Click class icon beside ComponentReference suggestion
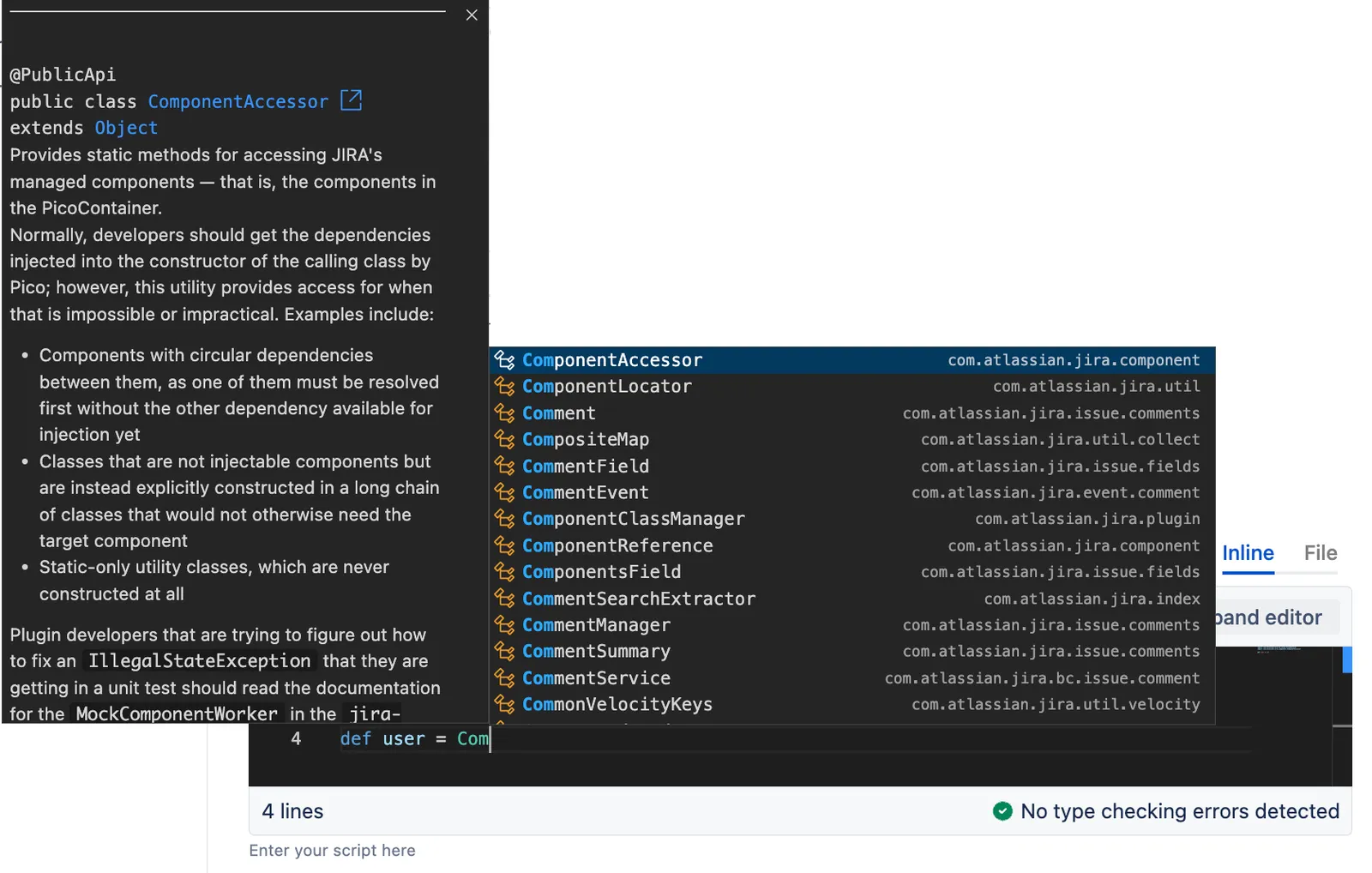Screen dimensions: 1372x873 [x=504, y=545]
